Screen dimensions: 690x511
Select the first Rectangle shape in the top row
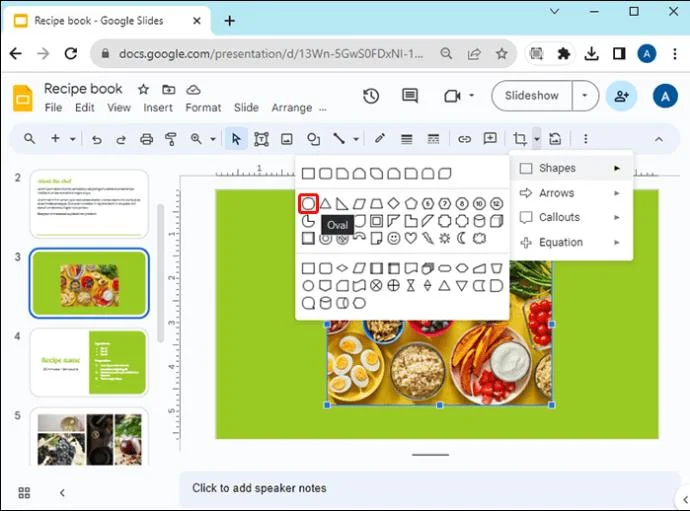click(308, 173)
